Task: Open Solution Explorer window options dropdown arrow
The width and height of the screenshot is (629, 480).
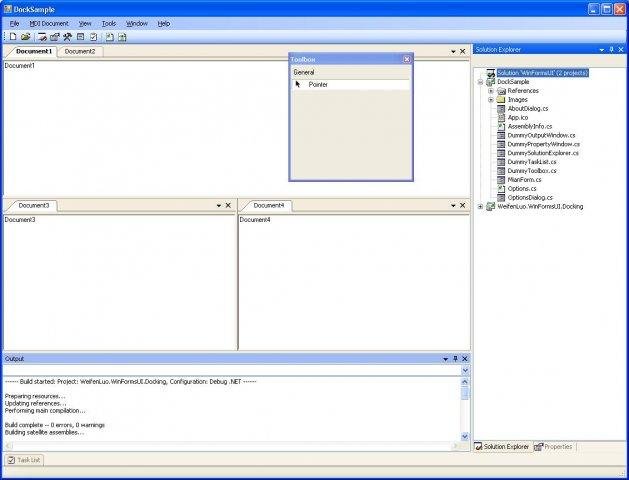Action: click(602, 50)
